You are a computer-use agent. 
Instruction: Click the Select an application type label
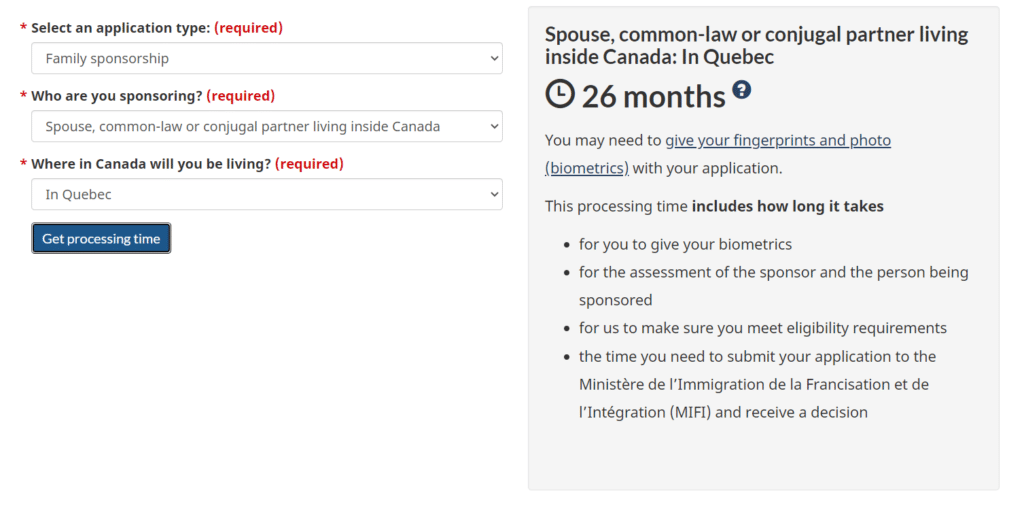click(120, 28)
